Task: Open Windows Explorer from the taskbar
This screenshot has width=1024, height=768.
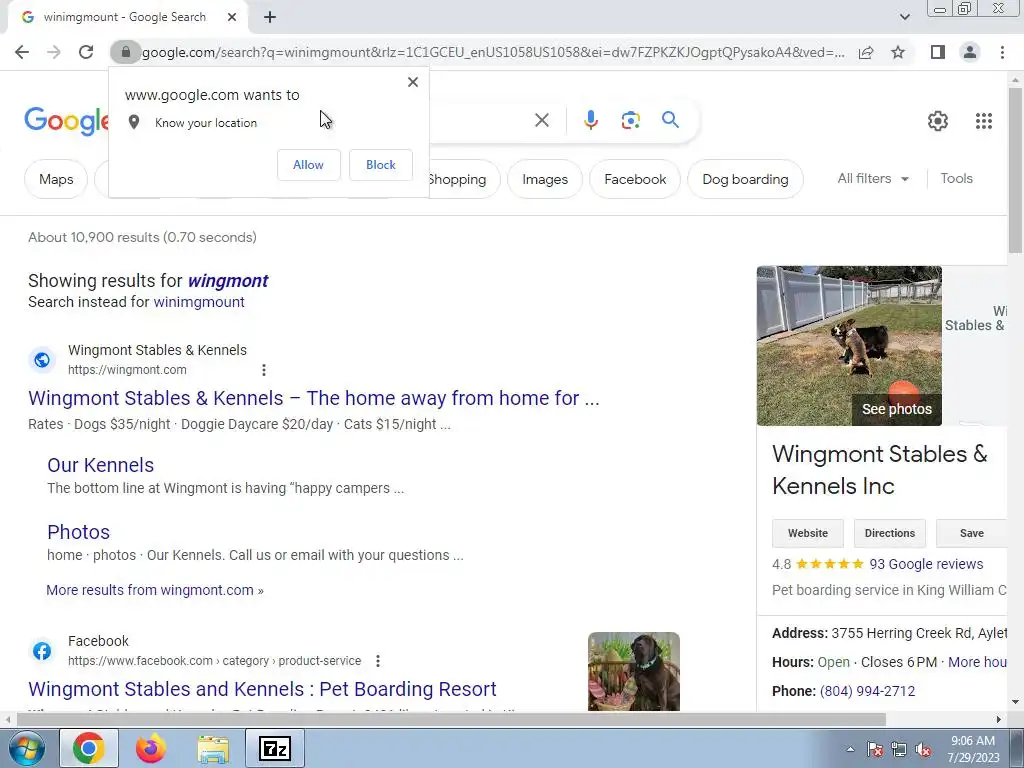Action: [x=213, y=749]
